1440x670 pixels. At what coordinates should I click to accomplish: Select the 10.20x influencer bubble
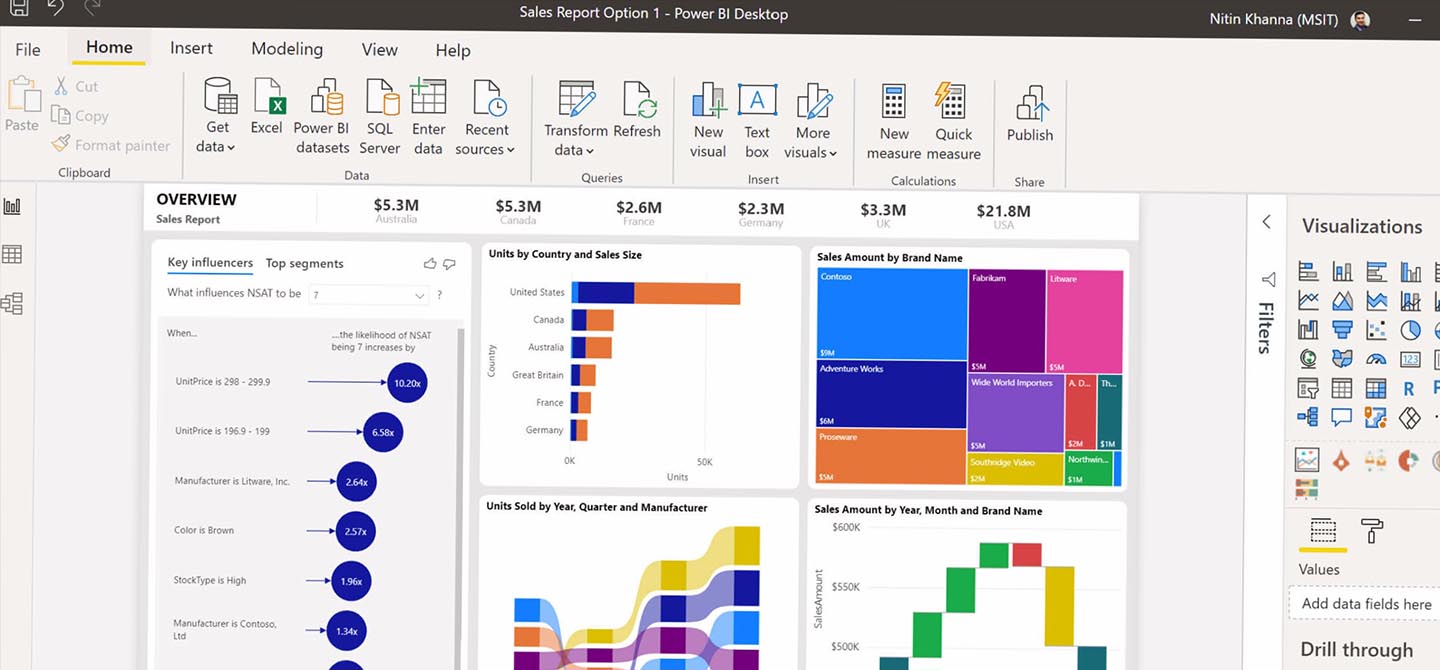click(x=407, y=382)
